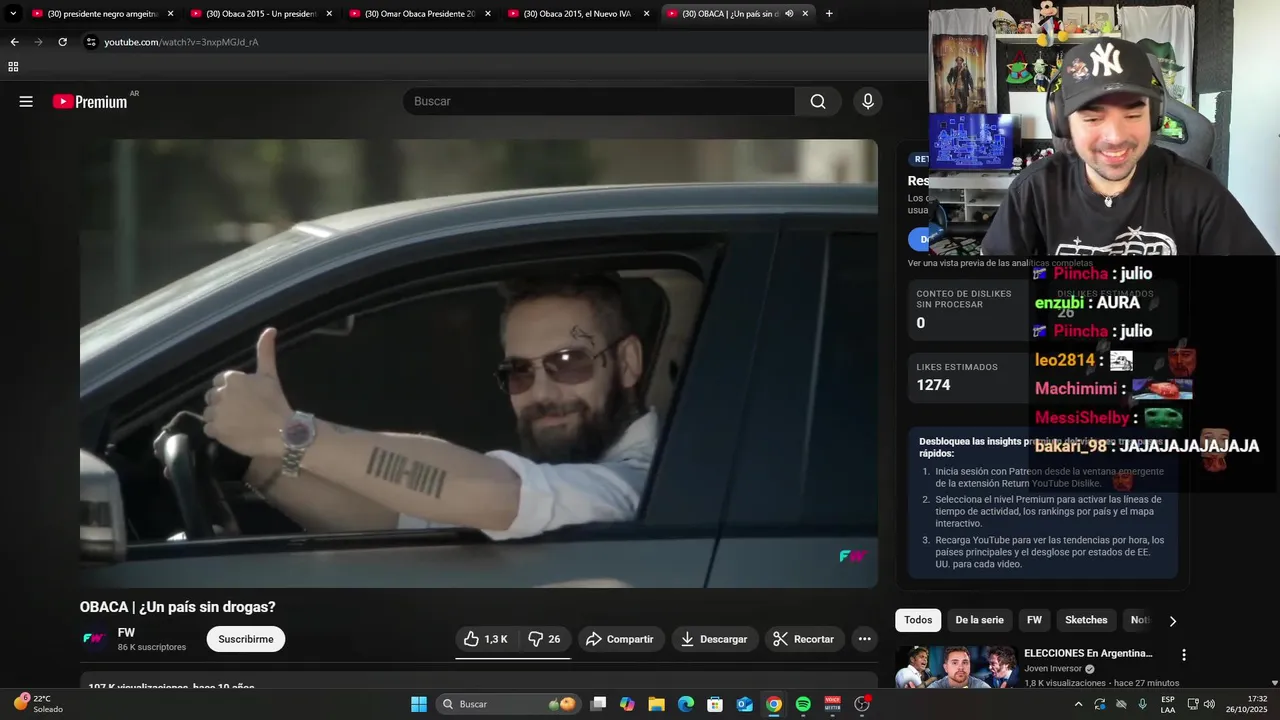Go back in browser history
Image resolution: width=1280 pixels, height=720 pixels.
coord(14,42)
